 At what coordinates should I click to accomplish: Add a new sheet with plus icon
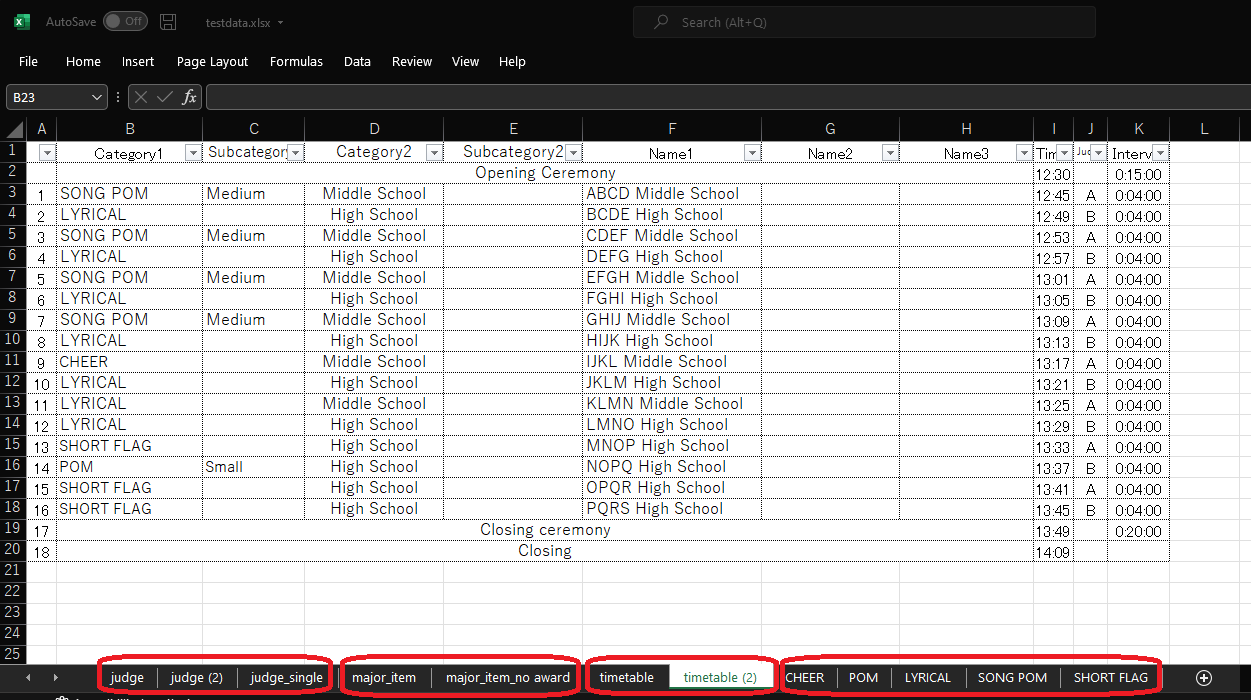(x=1204, y=677)
